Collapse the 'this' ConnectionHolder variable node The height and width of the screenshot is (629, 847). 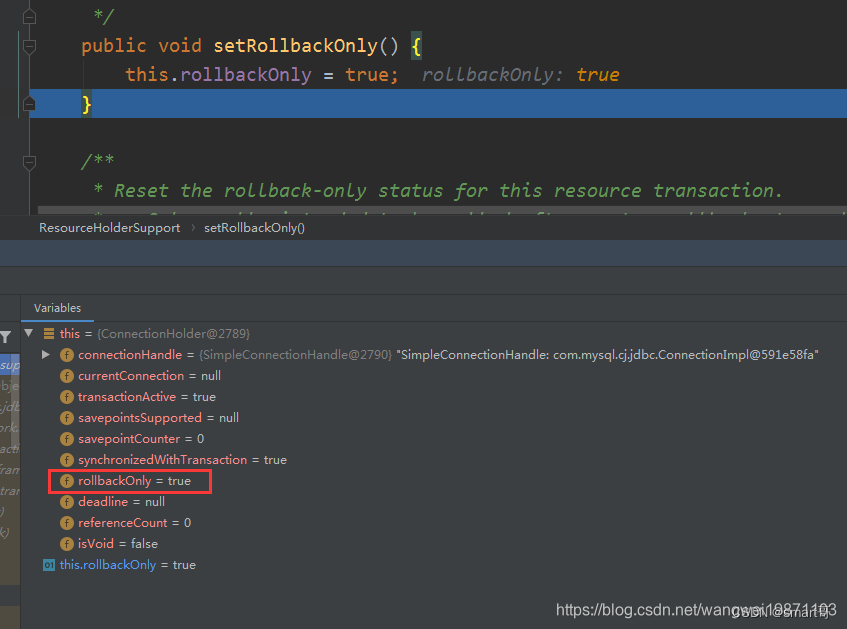click(x=29, y=333)
